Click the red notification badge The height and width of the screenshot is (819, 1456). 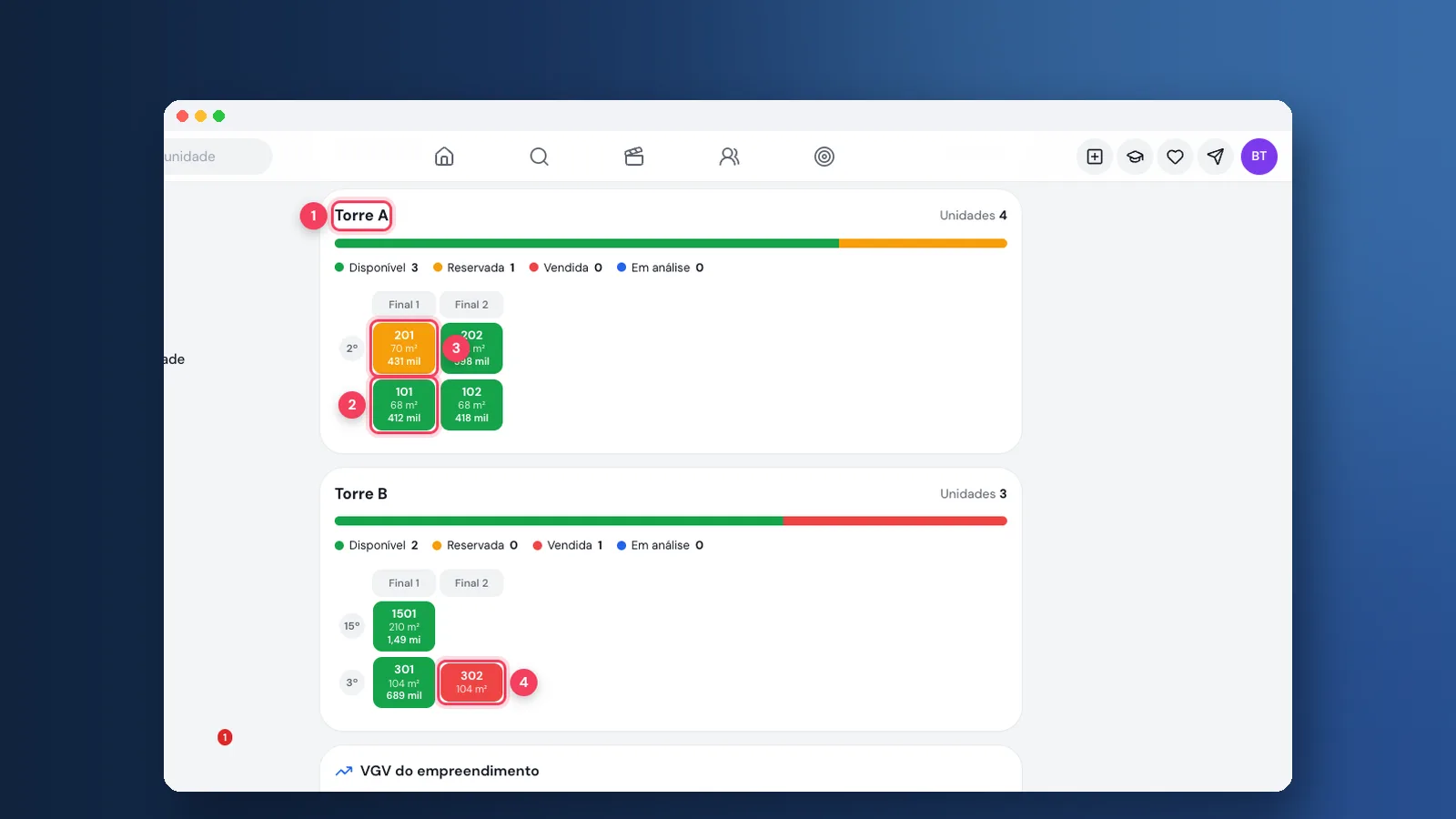click(225, 737)
